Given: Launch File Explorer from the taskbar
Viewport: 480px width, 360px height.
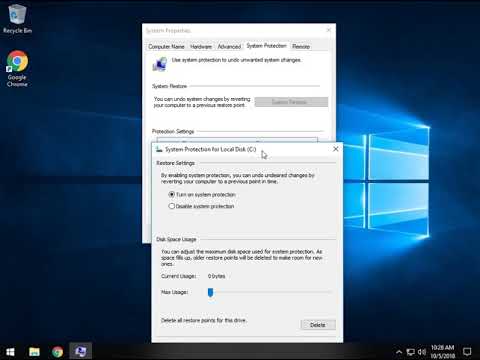Looking at the screenshot, I should tap(34, 352).
